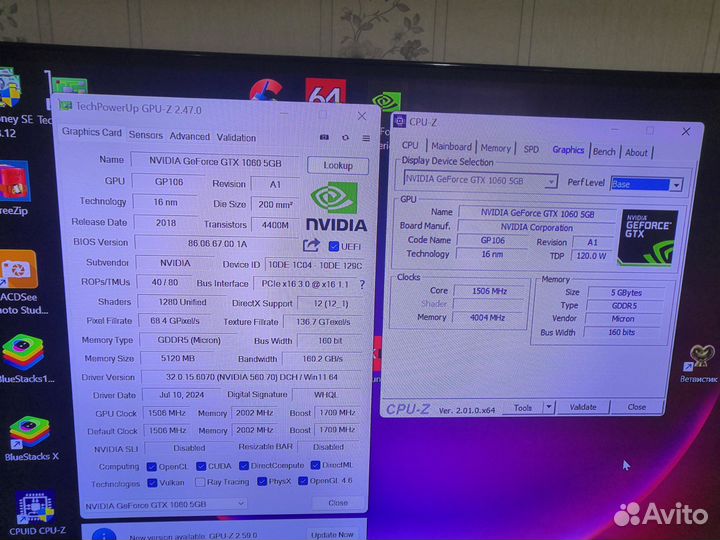This screenshot has height=540, width=720.
Task: Click the GPU-Z refresh icon
Action: pos(346,137)
